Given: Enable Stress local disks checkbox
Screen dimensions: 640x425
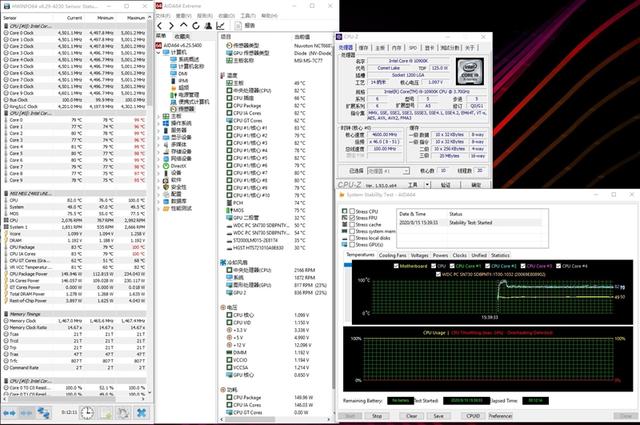Looking at the screenshot, I should [x=351, y=238].
